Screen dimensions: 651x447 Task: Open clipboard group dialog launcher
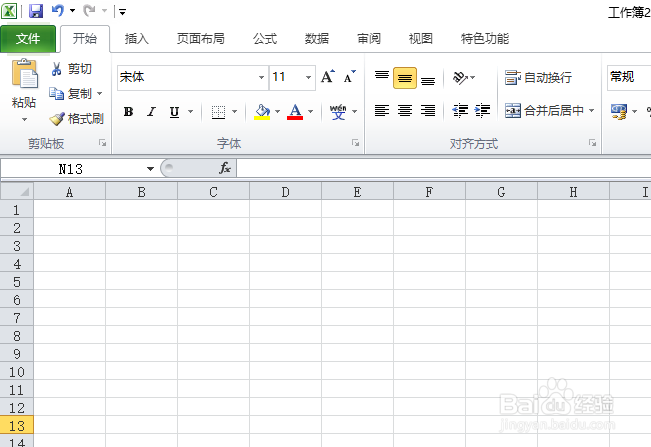[102, 143]
